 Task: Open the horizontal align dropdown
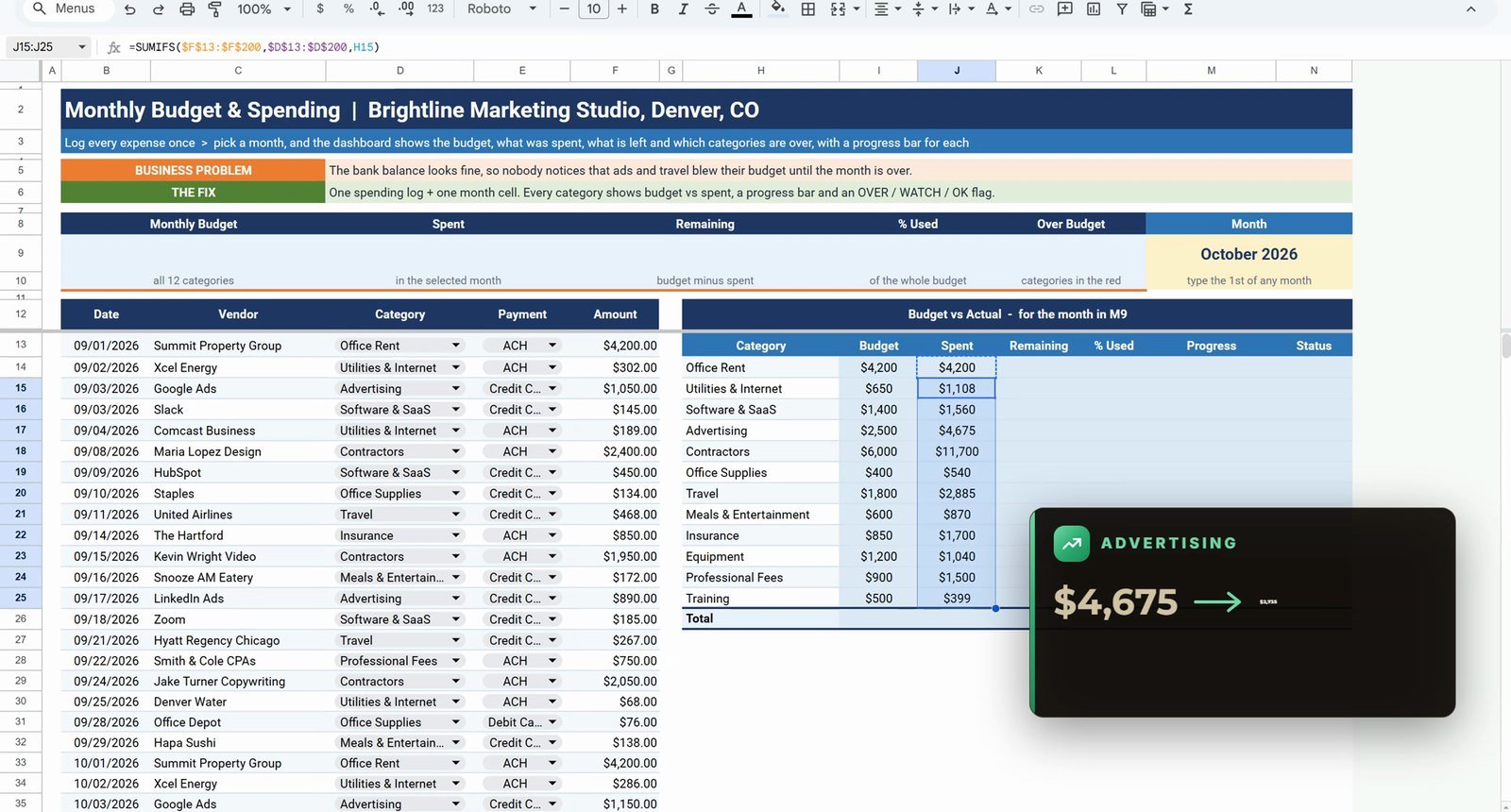click(x=886, y=9)
